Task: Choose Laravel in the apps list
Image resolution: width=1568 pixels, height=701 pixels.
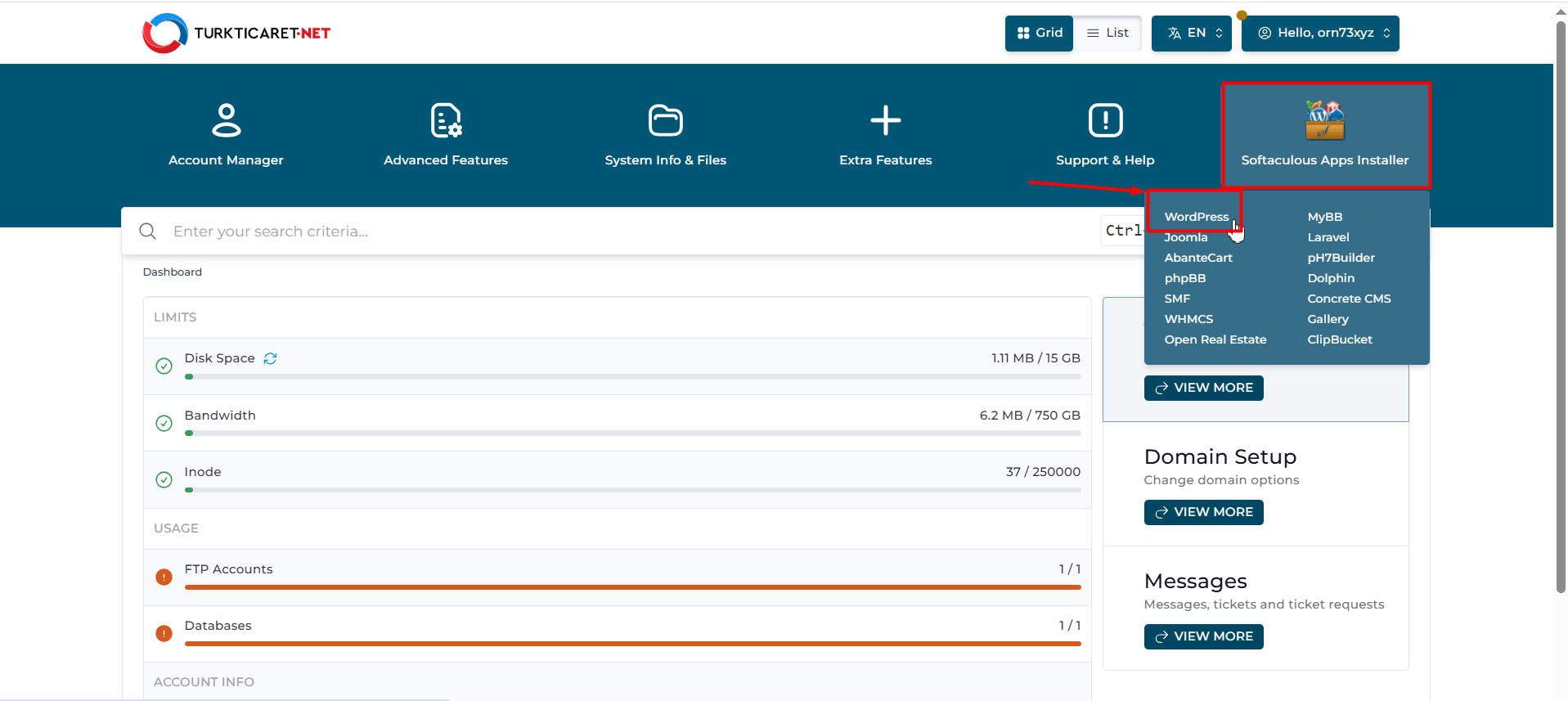Action: click(1328, 237)
